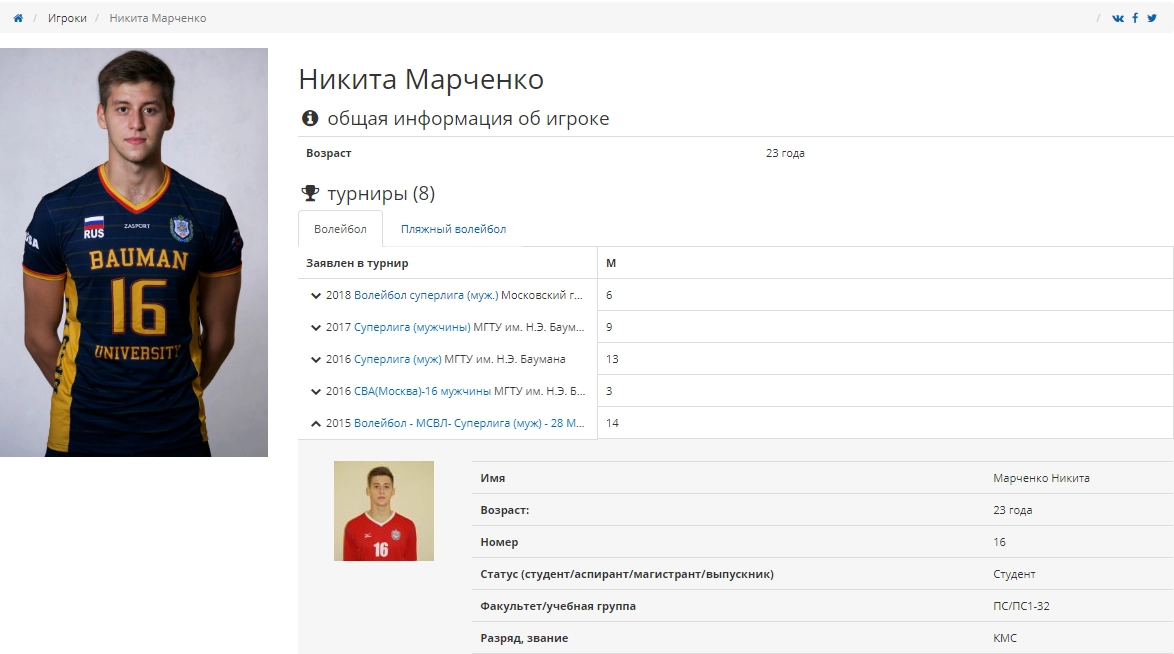Switch to the Пляжный волейбол tab
The height and width of the screenshot is (654, 1174).
[453, 229]
